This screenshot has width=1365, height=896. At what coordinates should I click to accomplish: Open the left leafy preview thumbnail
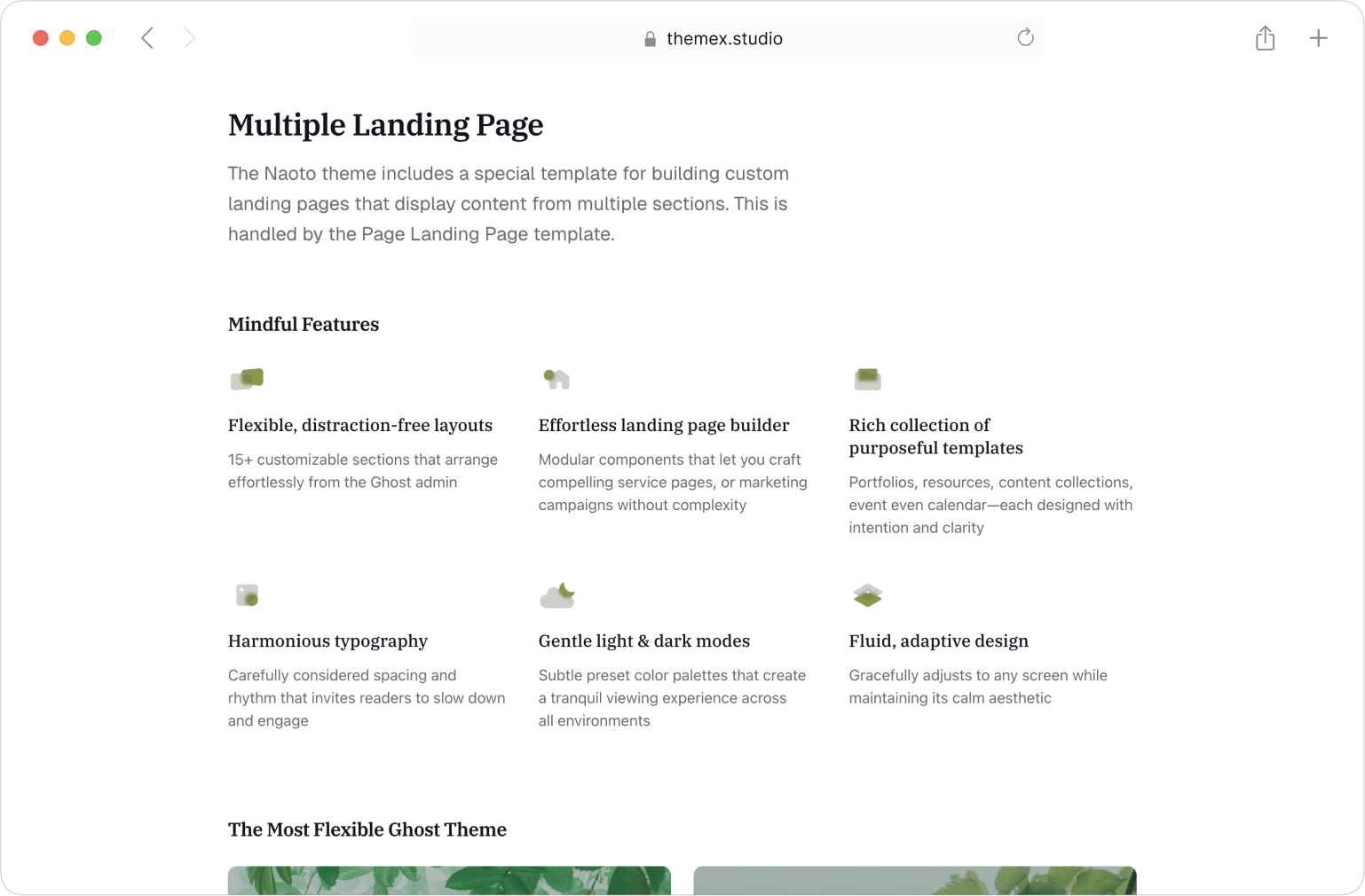click(x=449, y=880)
